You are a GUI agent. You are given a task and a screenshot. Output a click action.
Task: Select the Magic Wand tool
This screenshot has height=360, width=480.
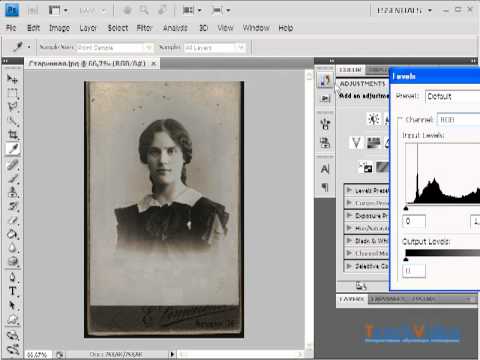point(12,121)
